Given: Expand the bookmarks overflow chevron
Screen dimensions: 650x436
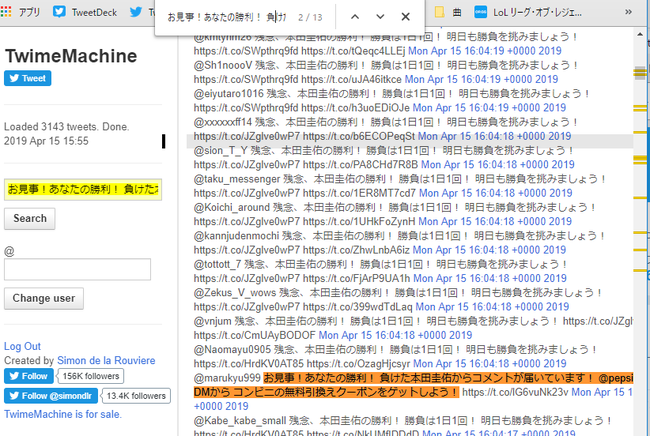Looking at the screenshot, I should 628,12.
